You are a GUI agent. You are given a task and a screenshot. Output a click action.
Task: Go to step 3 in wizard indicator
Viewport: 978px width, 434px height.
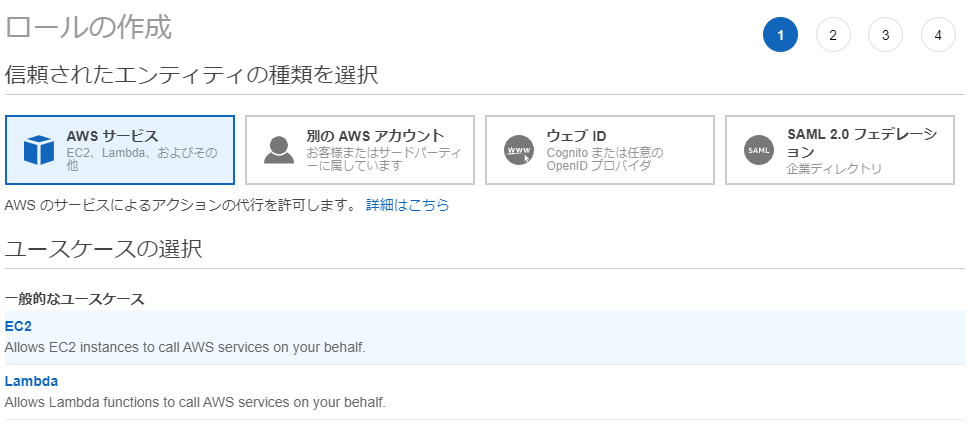885,35
